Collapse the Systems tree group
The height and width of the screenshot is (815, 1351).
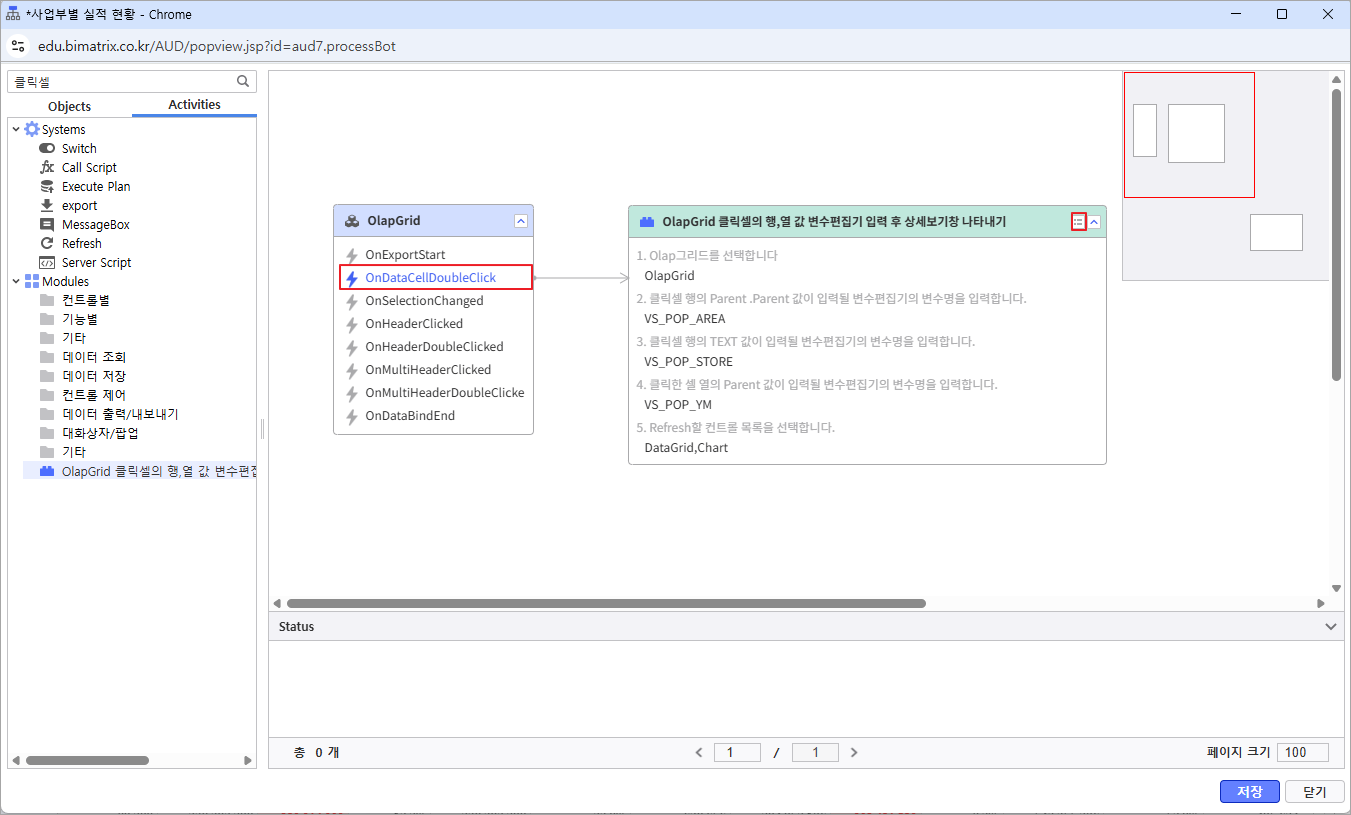[x=15, y=129]
